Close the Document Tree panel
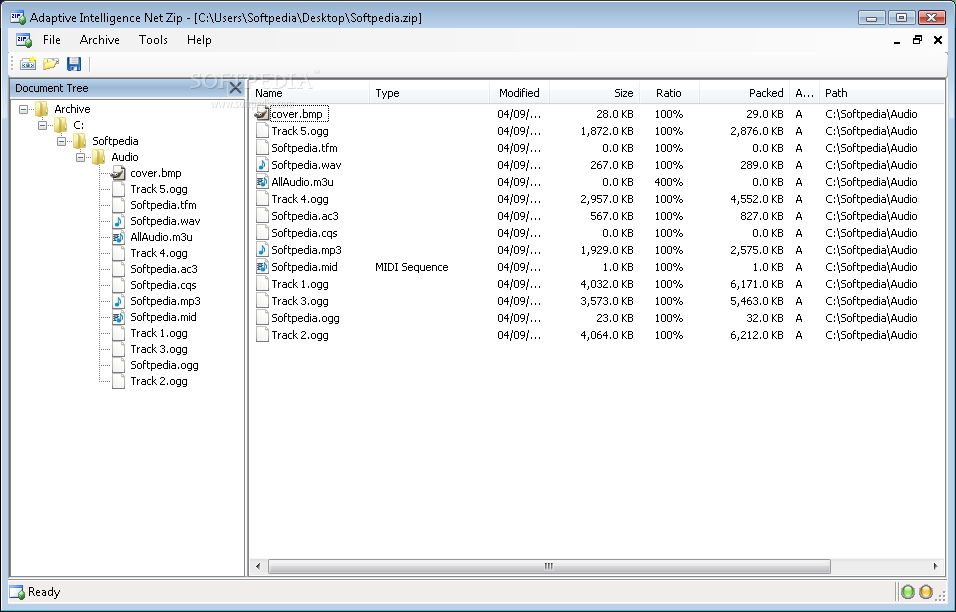Viewport: 956px width, 612px height. pos(235,88)
